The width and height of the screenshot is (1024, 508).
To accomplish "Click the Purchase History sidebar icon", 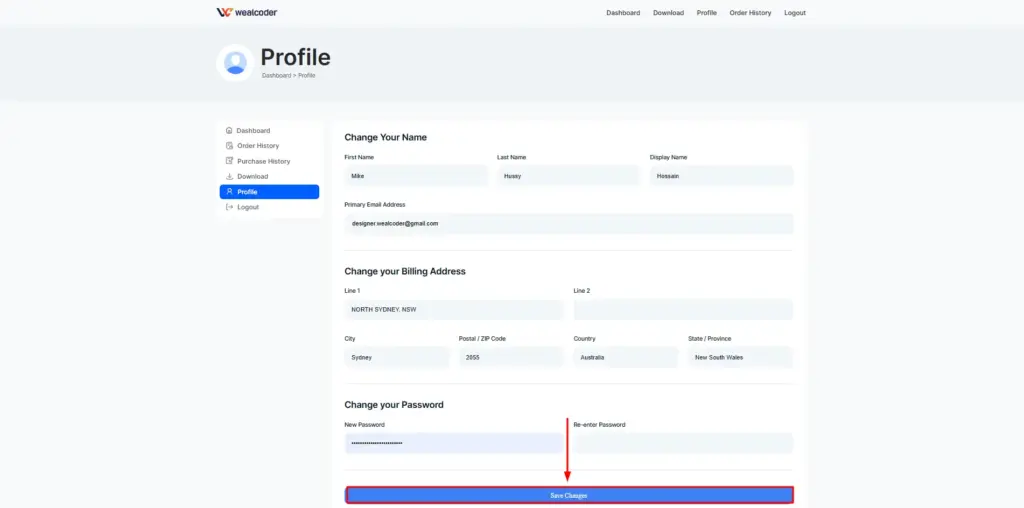I will click(x=229, y=161).
